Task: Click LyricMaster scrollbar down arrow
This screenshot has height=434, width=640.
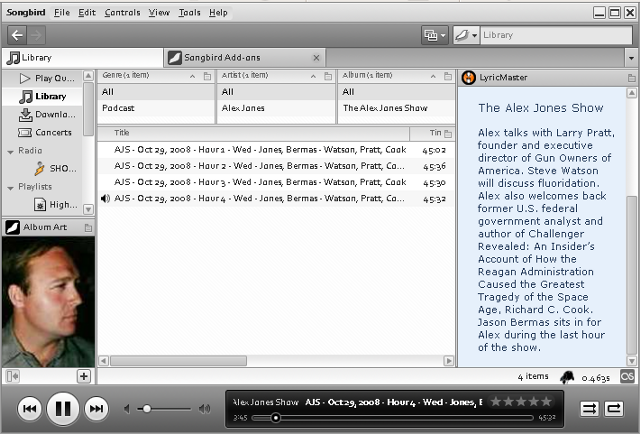Action: click(x=631, y=361)
